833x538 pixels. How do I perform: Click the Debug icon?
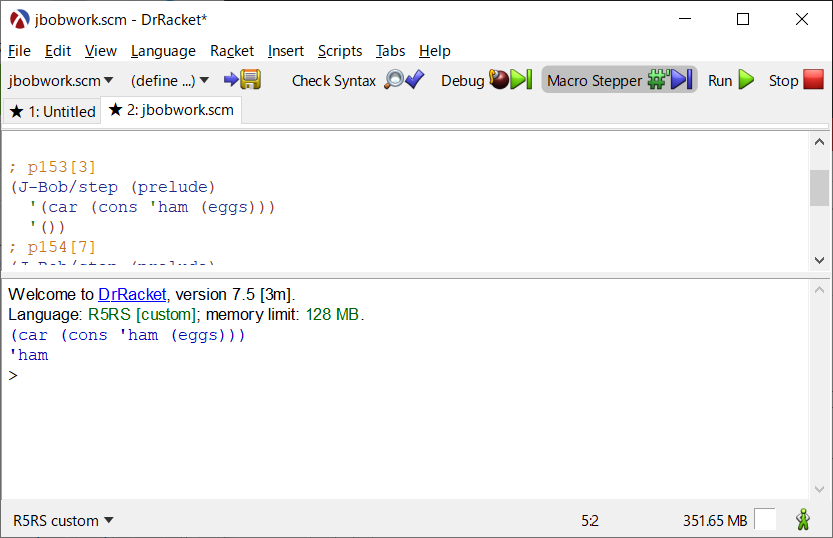[x=510, y=80]
